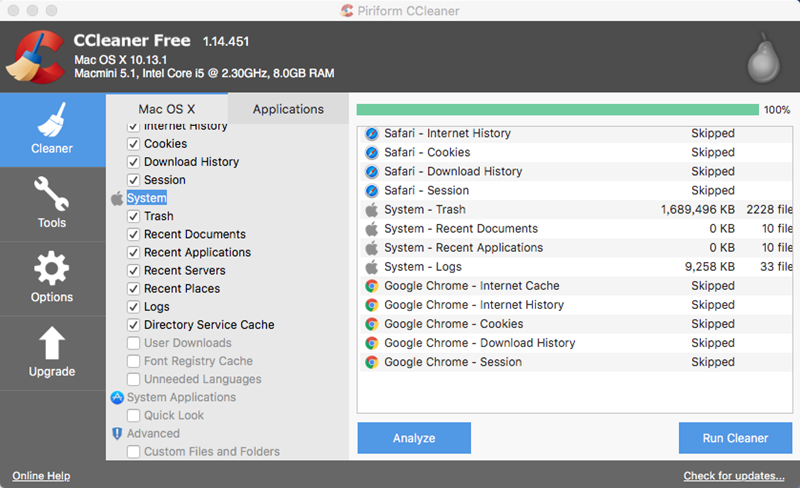Click the version number 1.14.451
The image size is (800, 488).
pyautogui.click(x=226, y=41)
